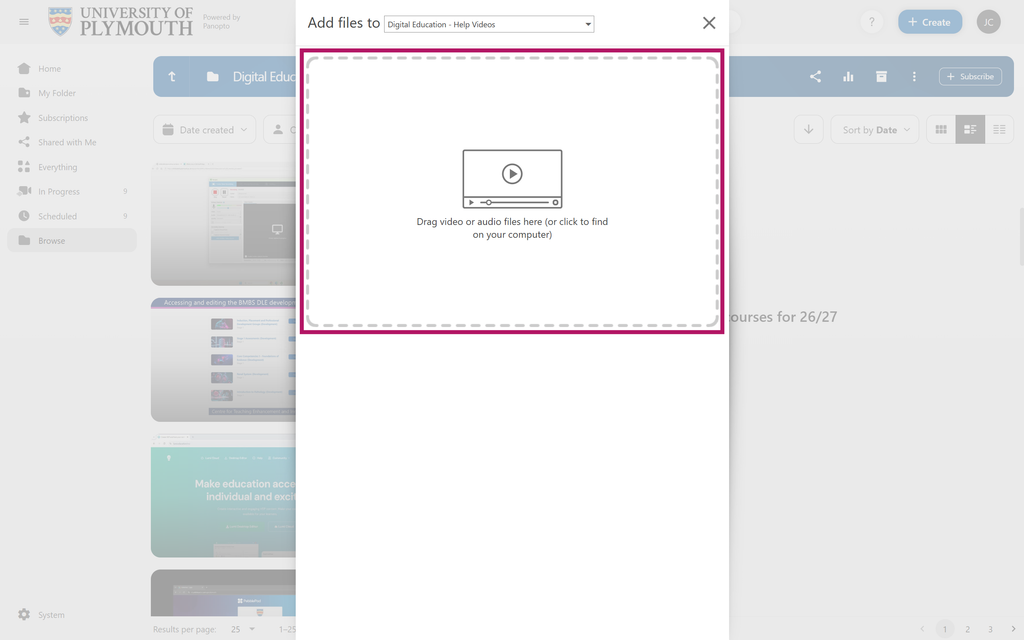Open the Sort by Date dropdown

click(x=875, y=129)
